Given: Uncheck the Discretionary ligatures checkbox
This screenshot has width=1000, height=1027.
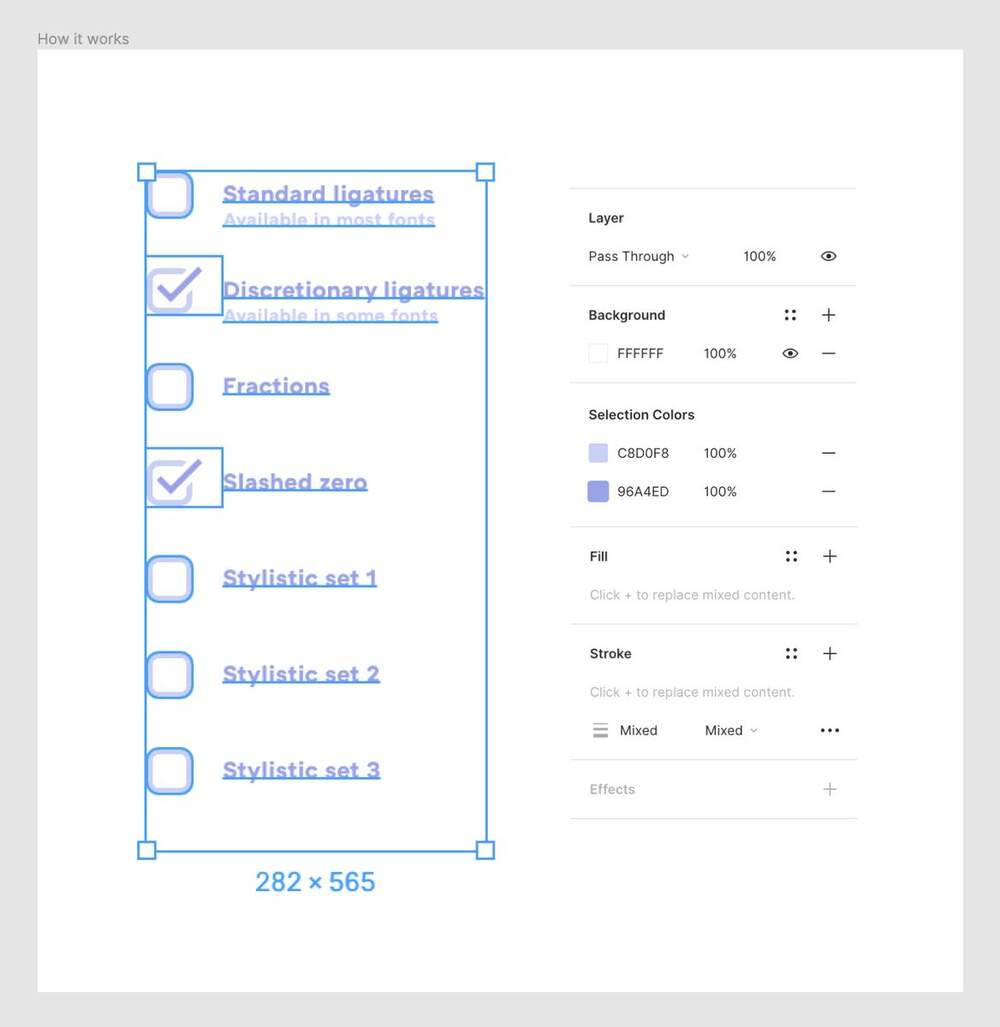Looking at the screenshot, I should click(170, 290).
